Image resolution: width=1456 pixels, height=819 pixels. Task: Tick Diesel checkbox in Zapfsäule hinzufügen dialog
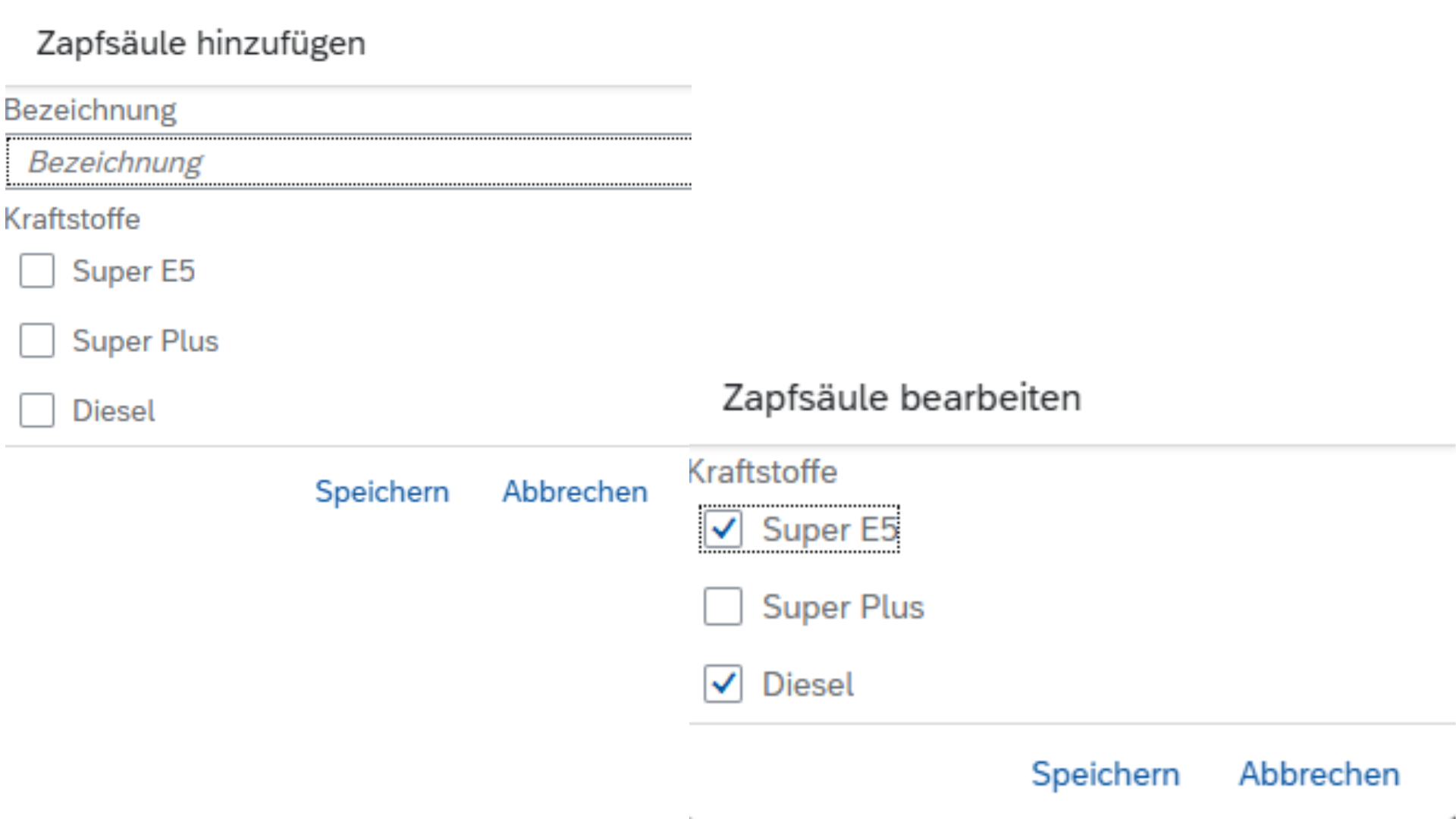[x=37, y=410]
